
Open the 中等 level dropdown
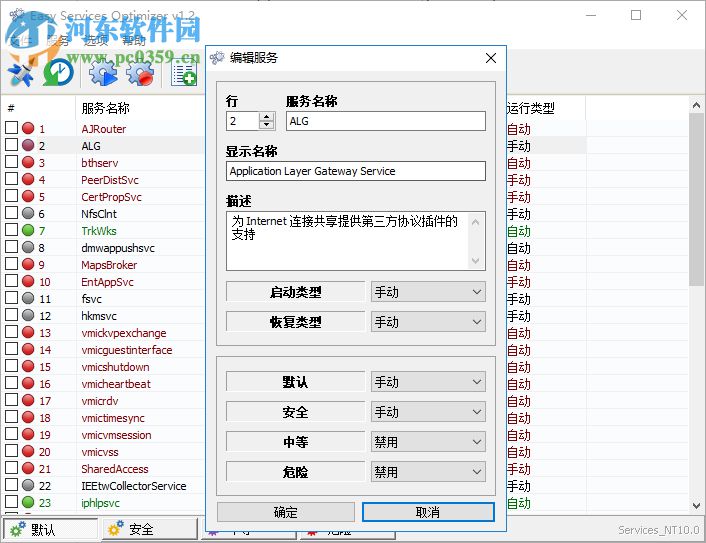click(x=428, y=442)
